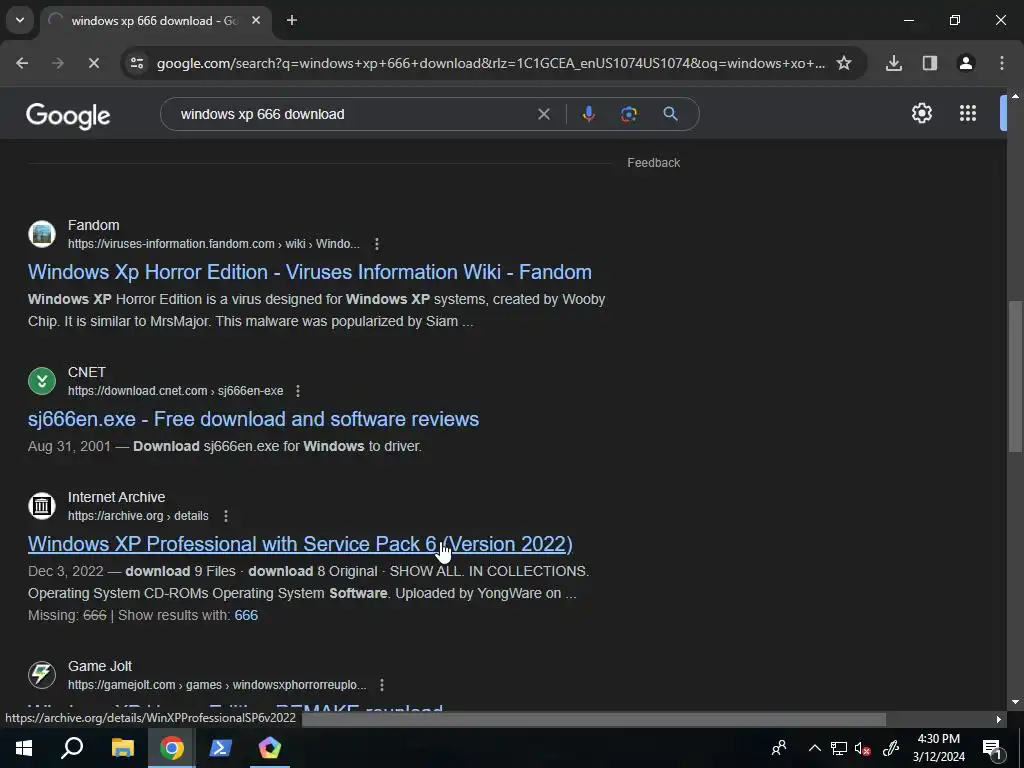Open File Explorer from taskbar

tap(123, 748)
